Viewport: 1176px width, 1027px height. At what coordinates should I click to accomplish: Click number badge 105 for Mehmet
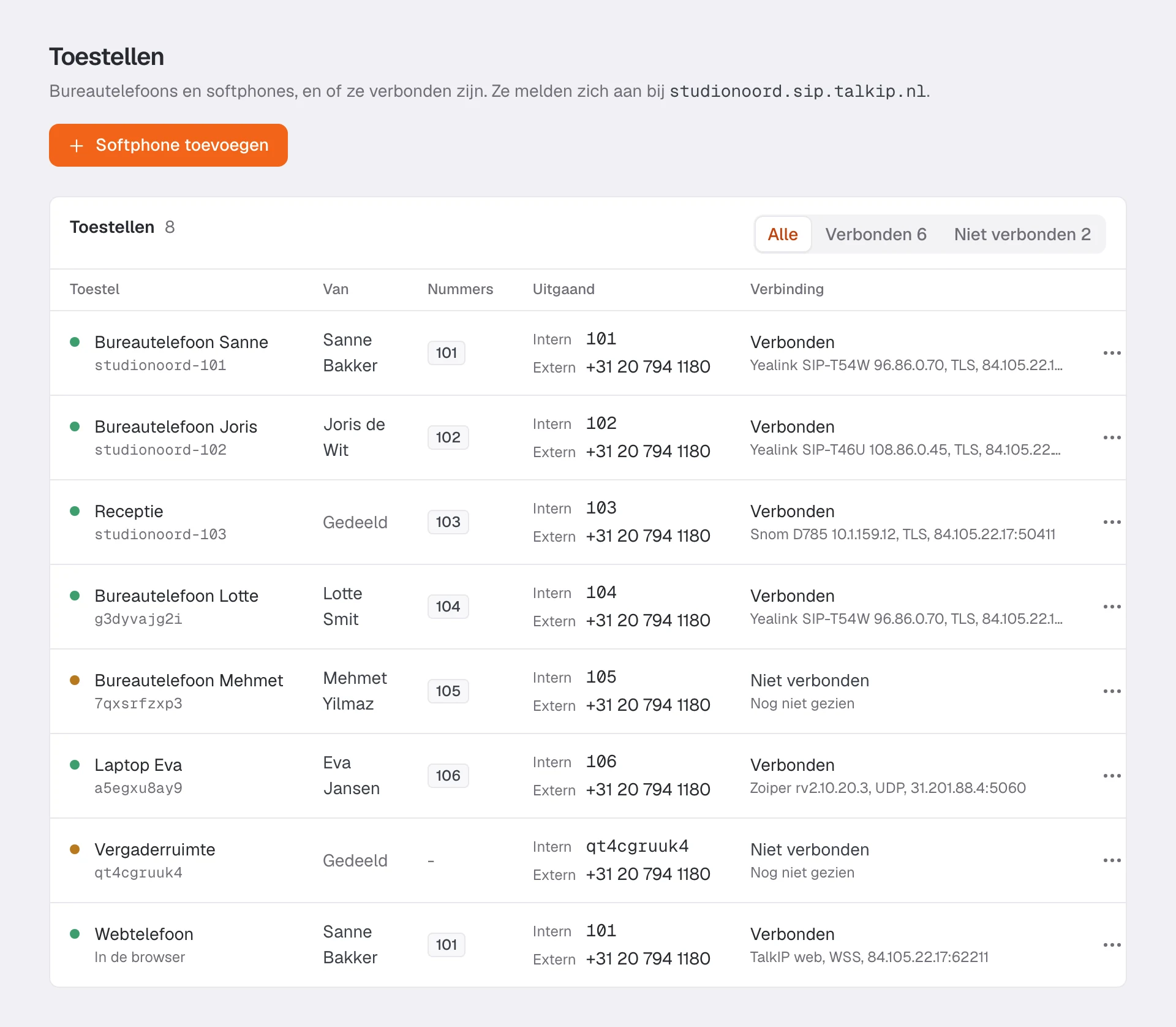[448, 691]
